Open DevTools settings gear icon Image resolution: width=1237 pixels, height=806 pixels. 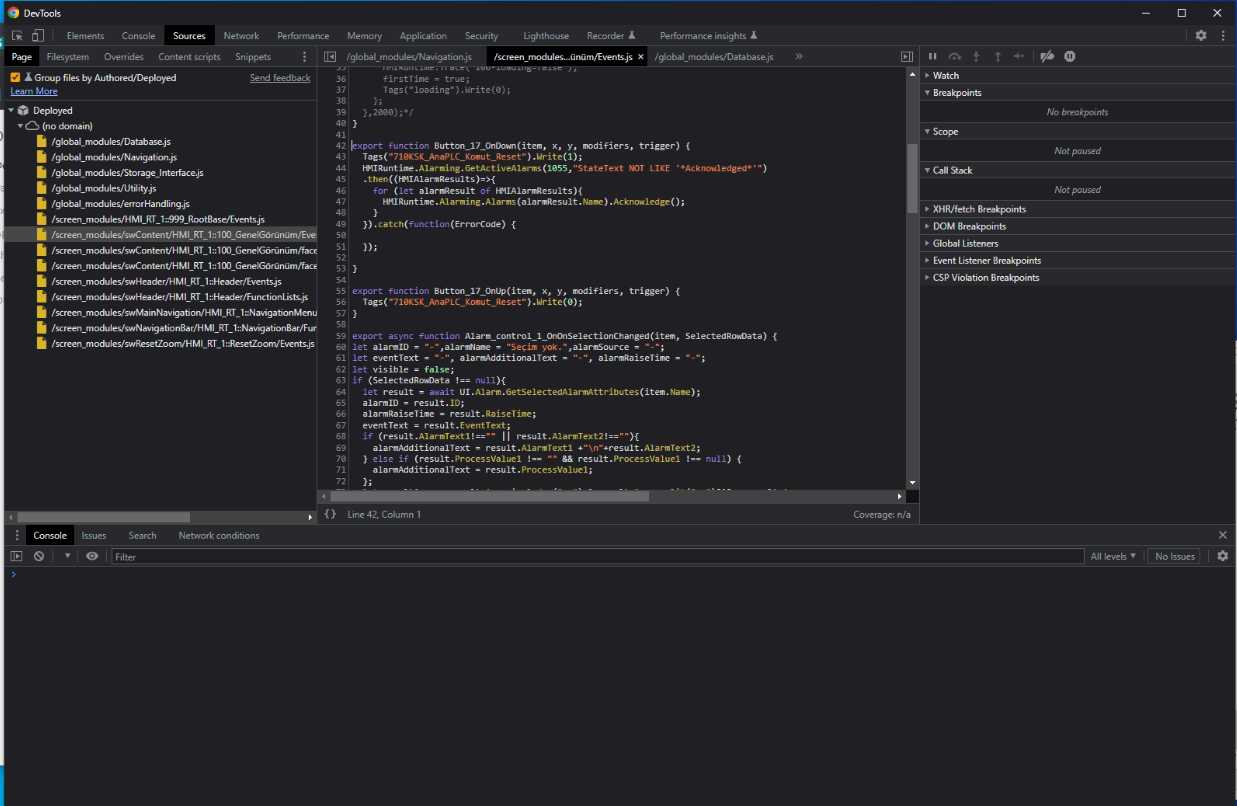coord(1201,36)
